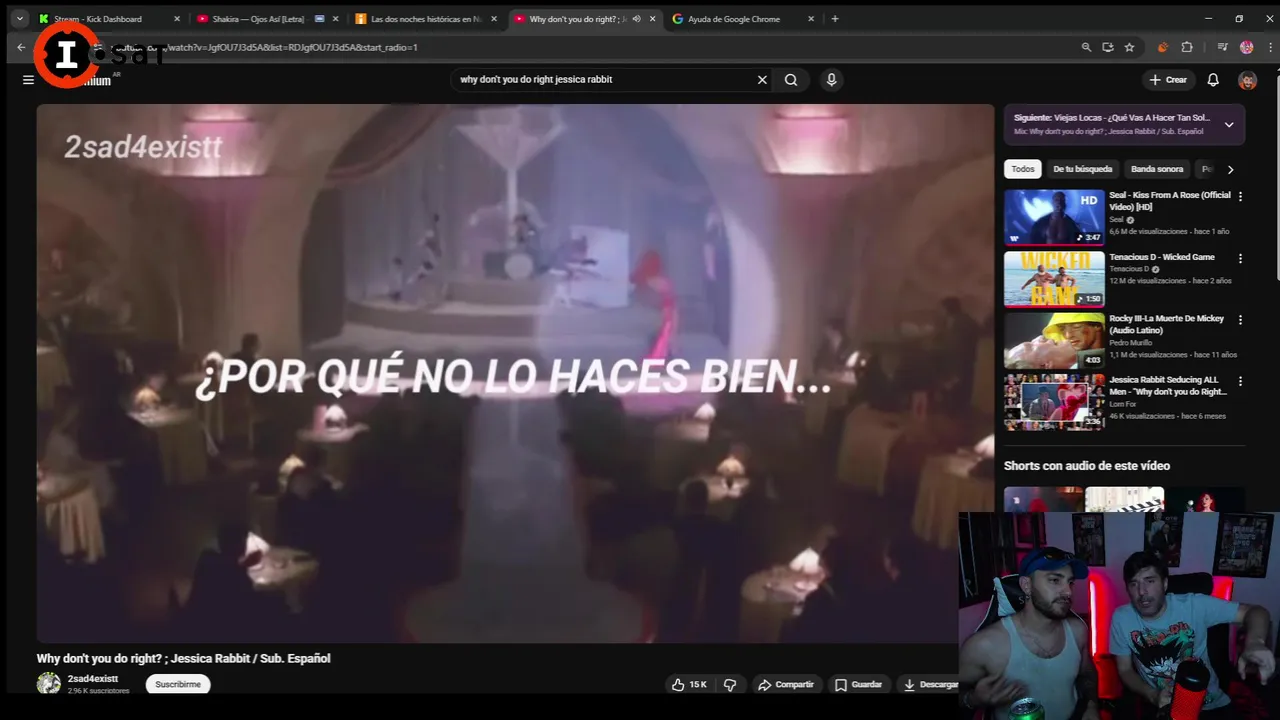Install app icon in the address bar
Image resolution: width=1280 pixels, height=720 pixels.
pos(1108,47)
